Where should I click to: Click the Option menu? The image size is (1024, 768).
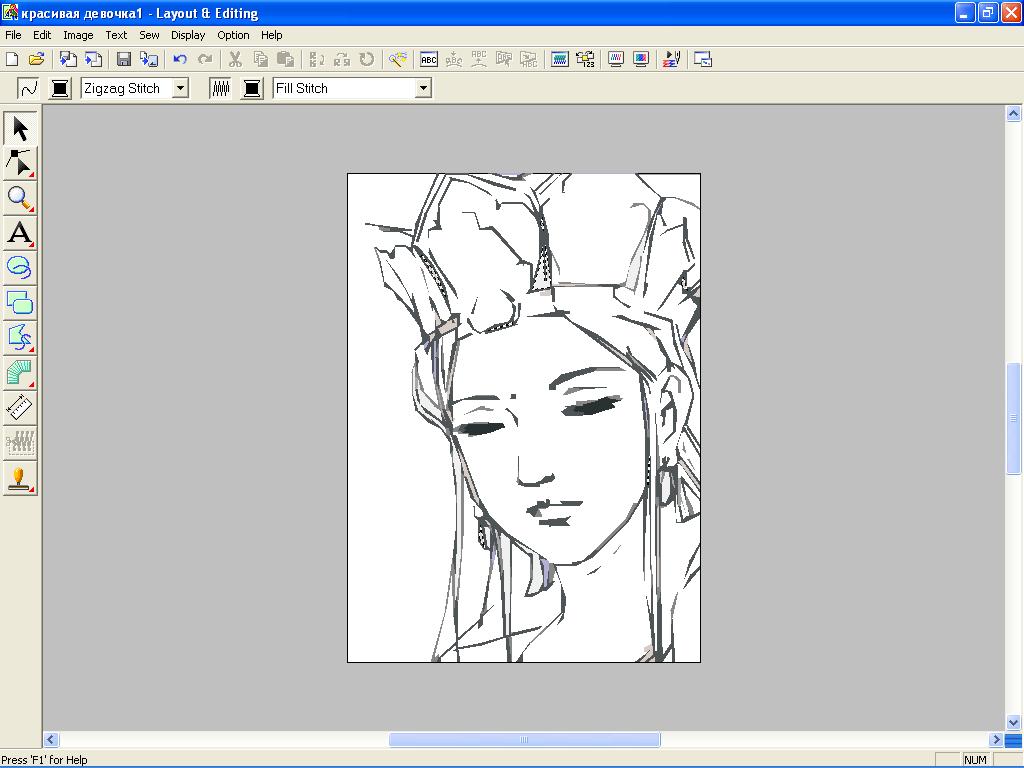[x=233, y=35]
